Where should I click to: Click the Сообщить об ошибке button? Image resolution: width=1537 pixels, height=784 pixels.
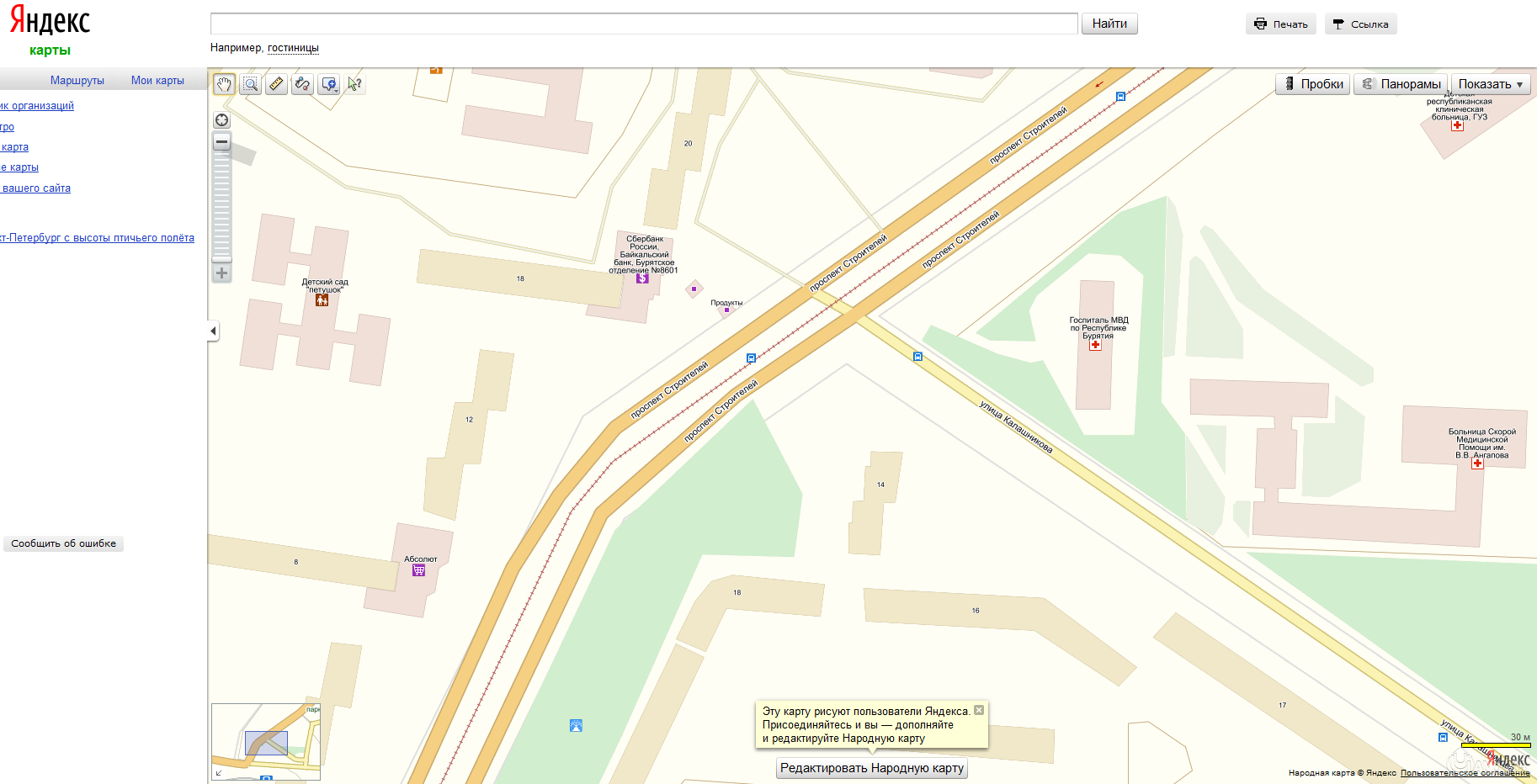64,543
